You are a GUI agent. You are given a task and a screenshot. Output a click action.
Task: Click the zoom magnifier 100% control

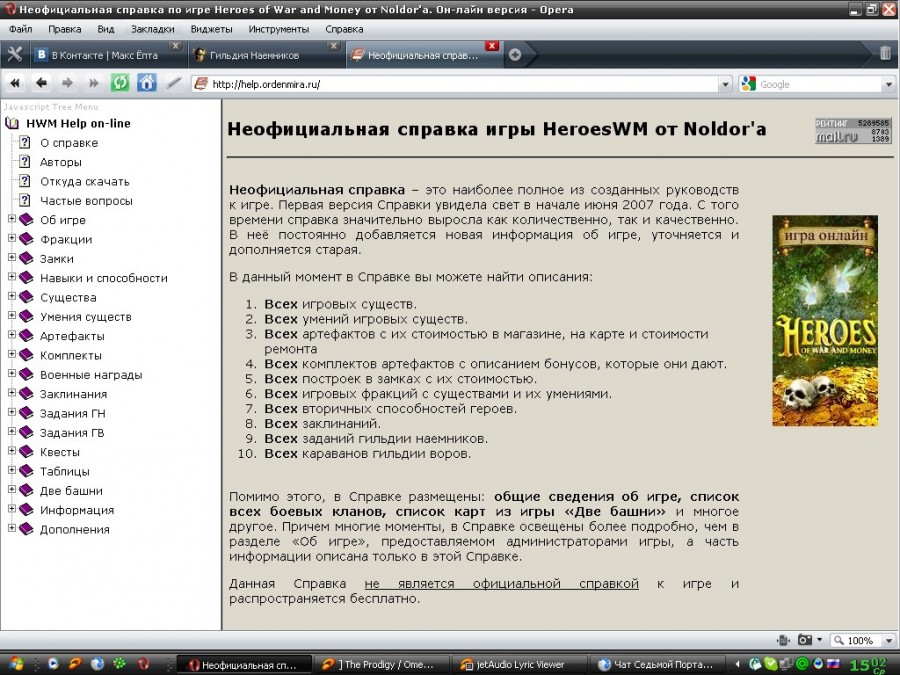(854, 641)
